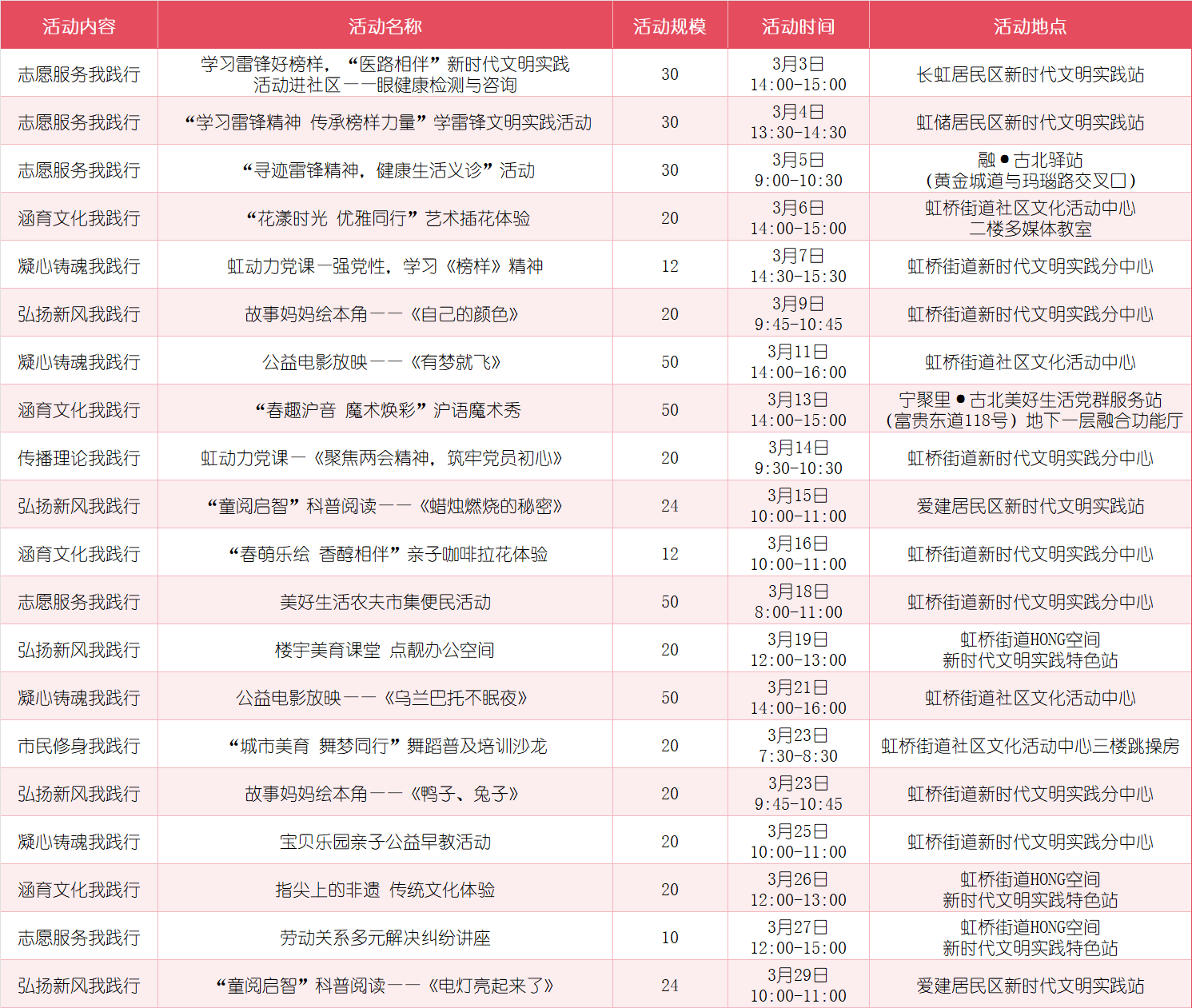Screen dimensions: 1192x1008
Task: Select the 乌兰巴托不眠夜 movie screening row
Action: pyautogui.click(x=386, y=696)
